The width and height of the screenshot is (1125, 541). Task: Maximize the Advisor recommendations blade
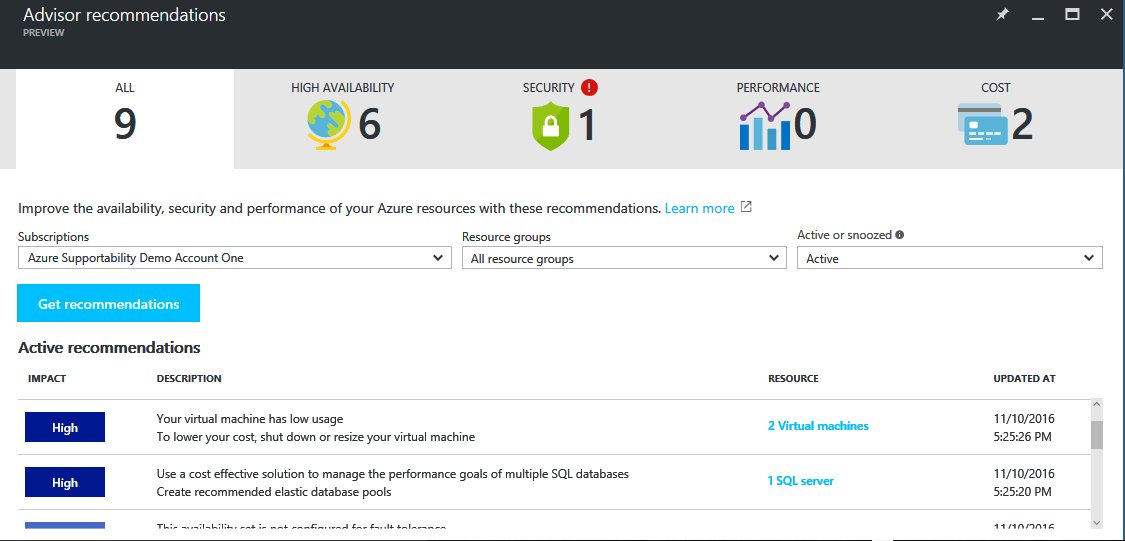tap(1072, 15)
